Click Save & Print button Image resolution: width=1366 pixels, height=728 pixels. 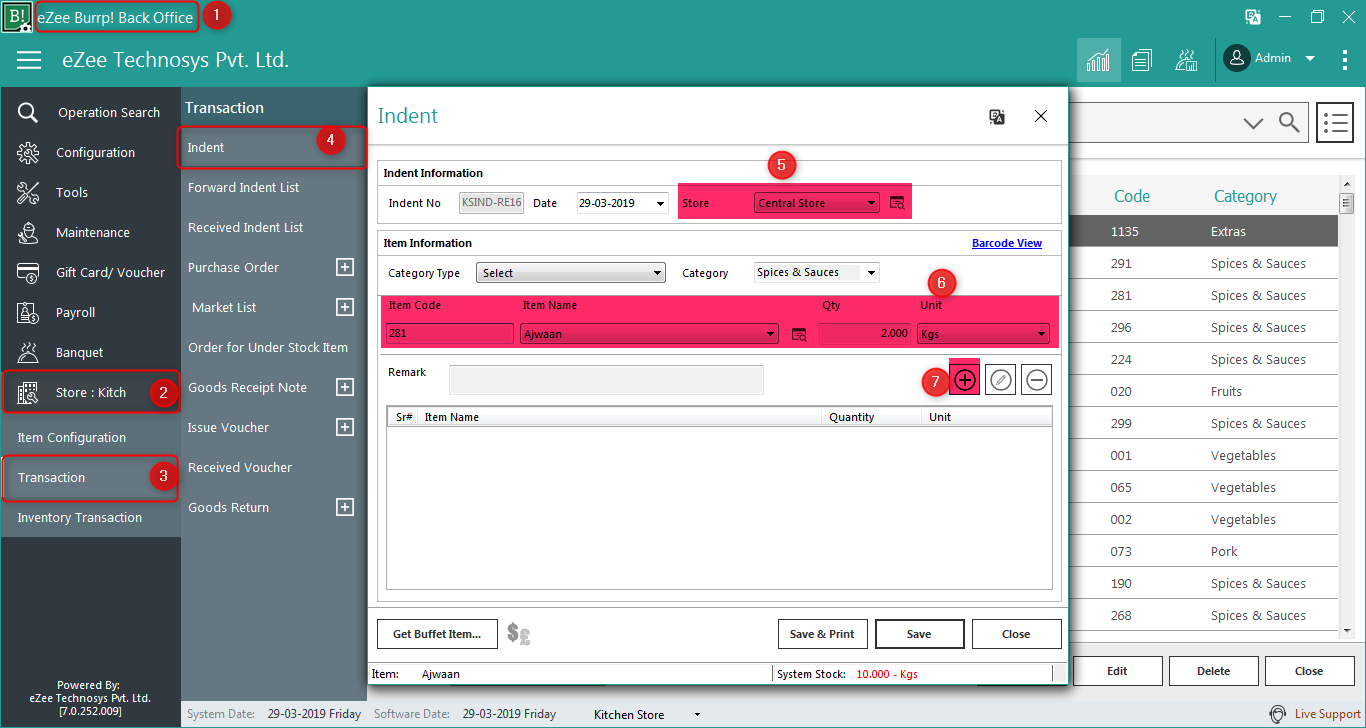point(822,634)
